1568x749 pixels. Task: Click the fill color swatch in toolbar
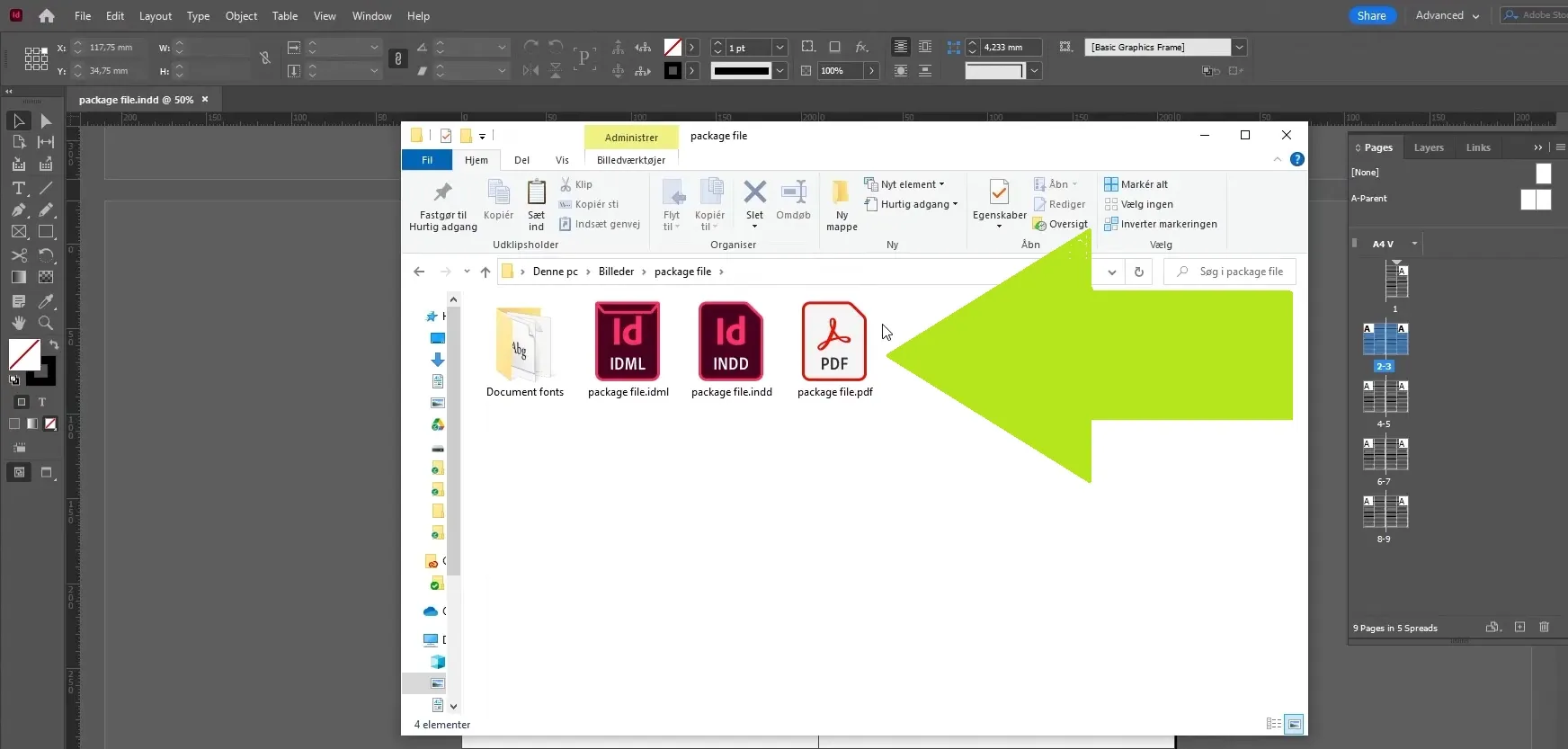click(23, 353)
